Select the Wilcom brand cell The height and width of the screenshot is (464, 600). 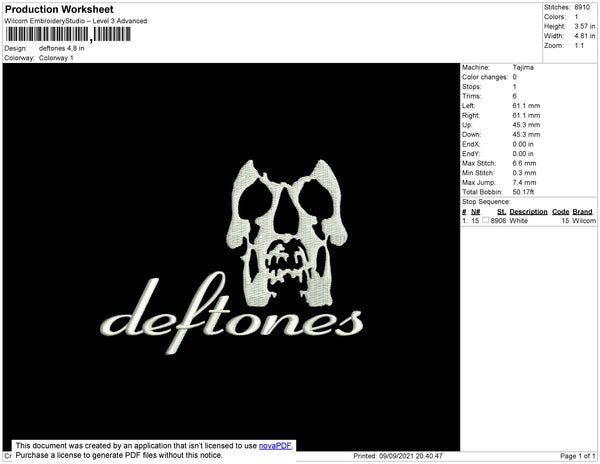click(584, 221)
